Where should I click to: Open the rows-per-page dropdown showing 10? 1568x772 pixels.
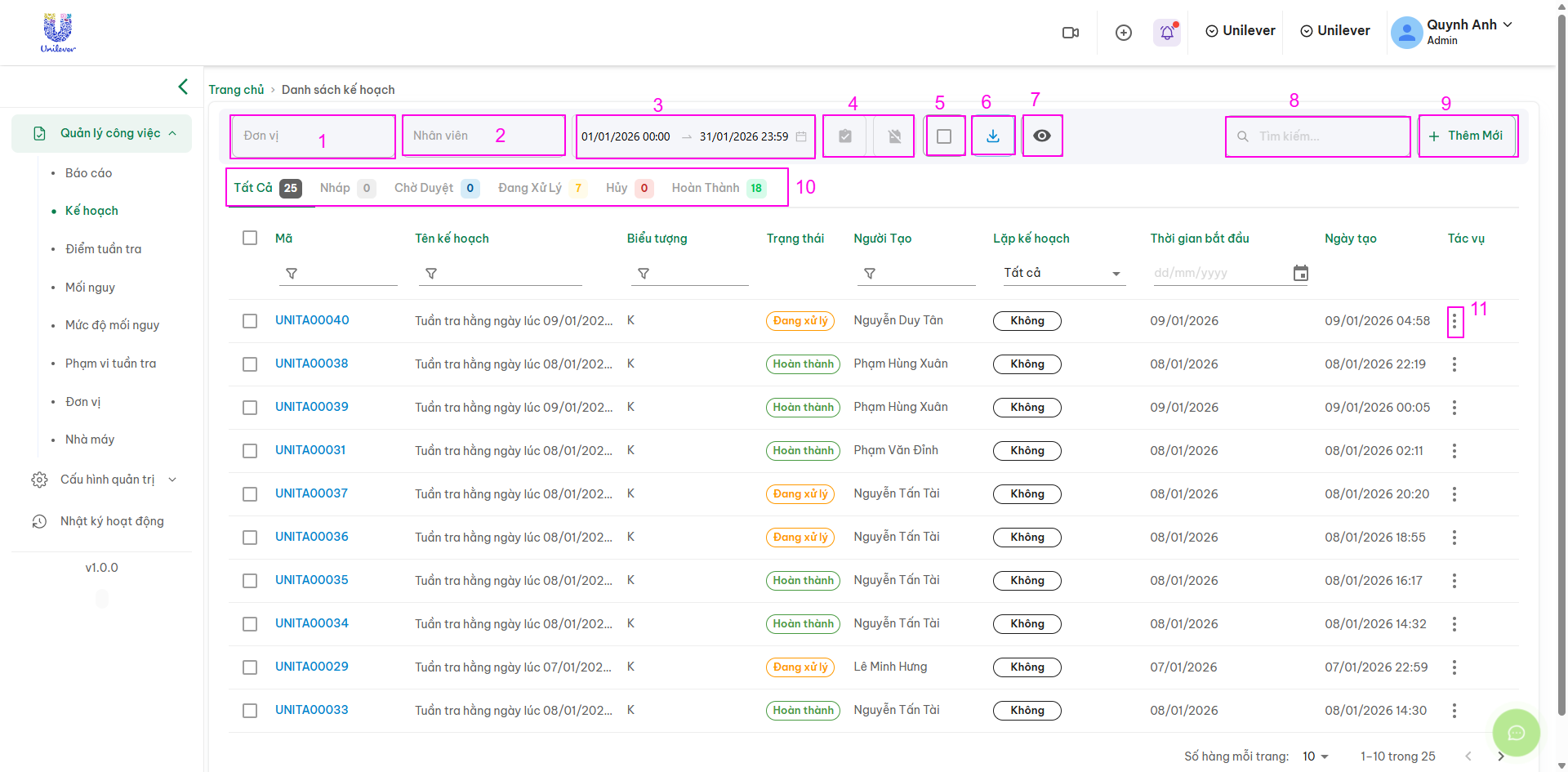1315,756
